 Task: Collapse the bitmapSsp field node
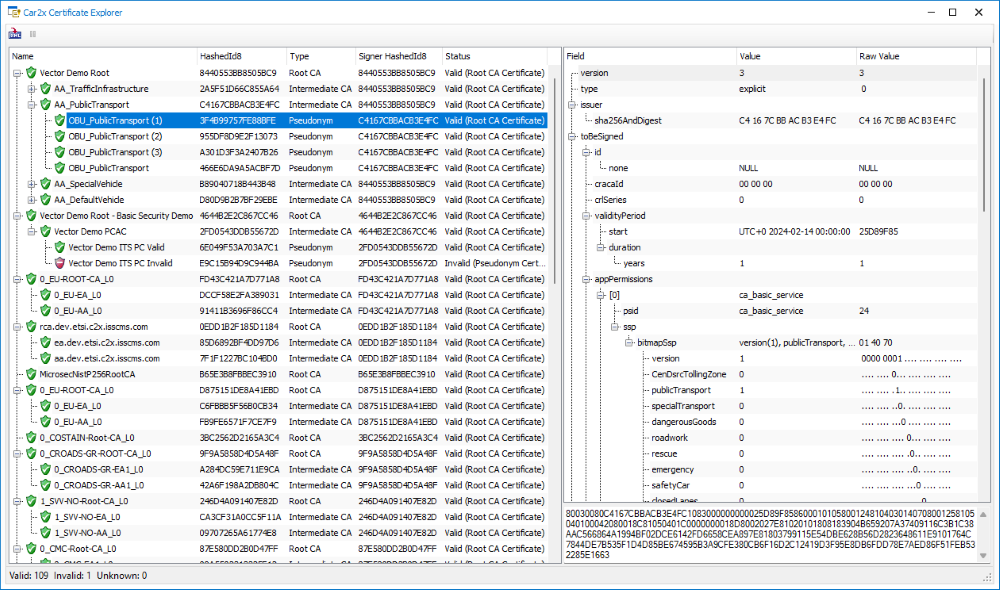click(629, 343)
